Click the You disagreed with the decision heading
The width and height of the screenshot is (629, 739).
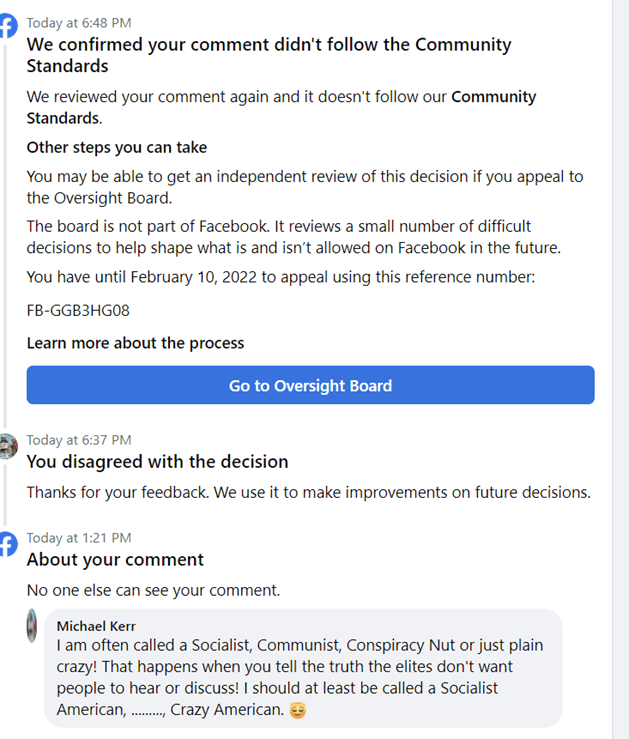click(157, 462)
